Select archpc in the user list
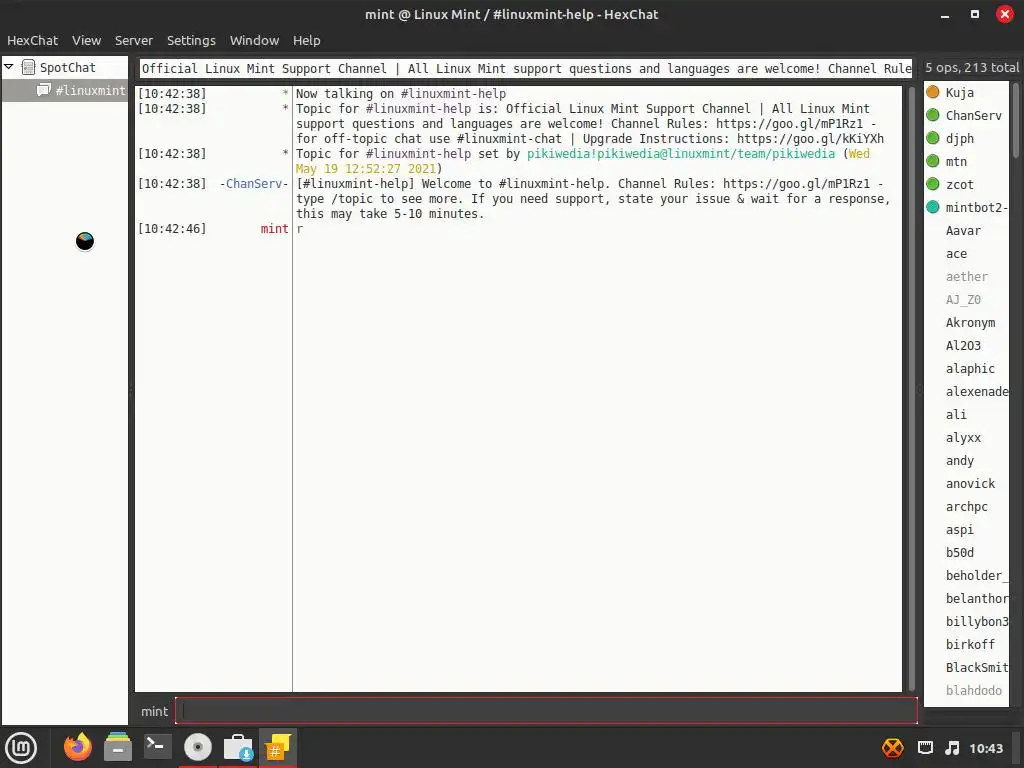This screenshot has width=1024, height=768. tap(967, 506)
